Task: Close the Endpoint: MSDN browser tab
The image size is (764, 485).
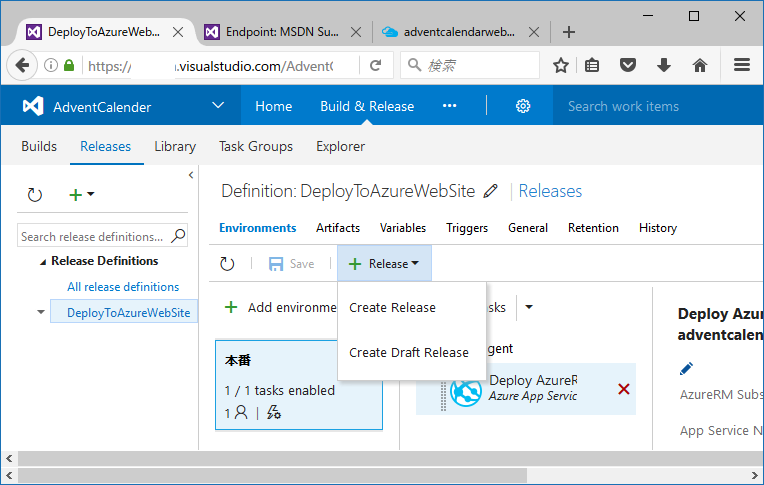Action: (x=356, y=32)
